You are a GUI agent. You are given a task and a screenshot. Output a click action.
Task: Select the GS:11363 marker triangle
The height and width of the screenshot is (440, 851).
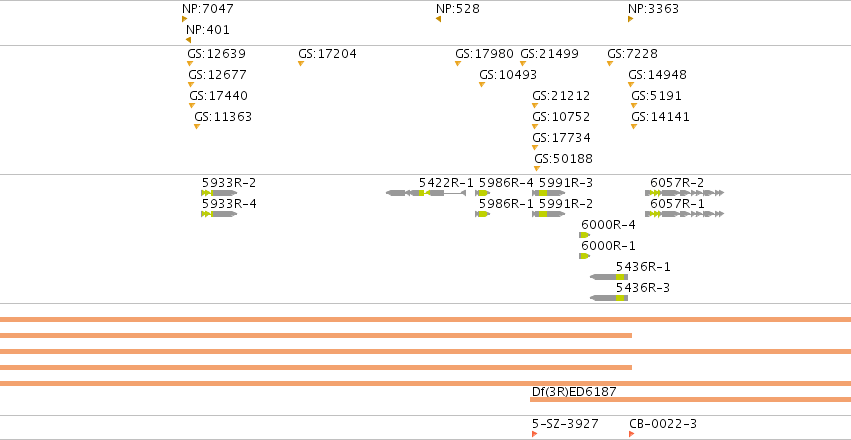tap(197, 126)
